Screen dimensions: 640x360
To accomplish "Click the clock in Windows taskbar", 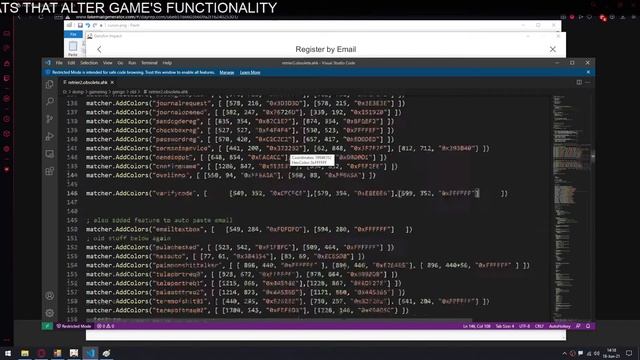I will 611,353.
